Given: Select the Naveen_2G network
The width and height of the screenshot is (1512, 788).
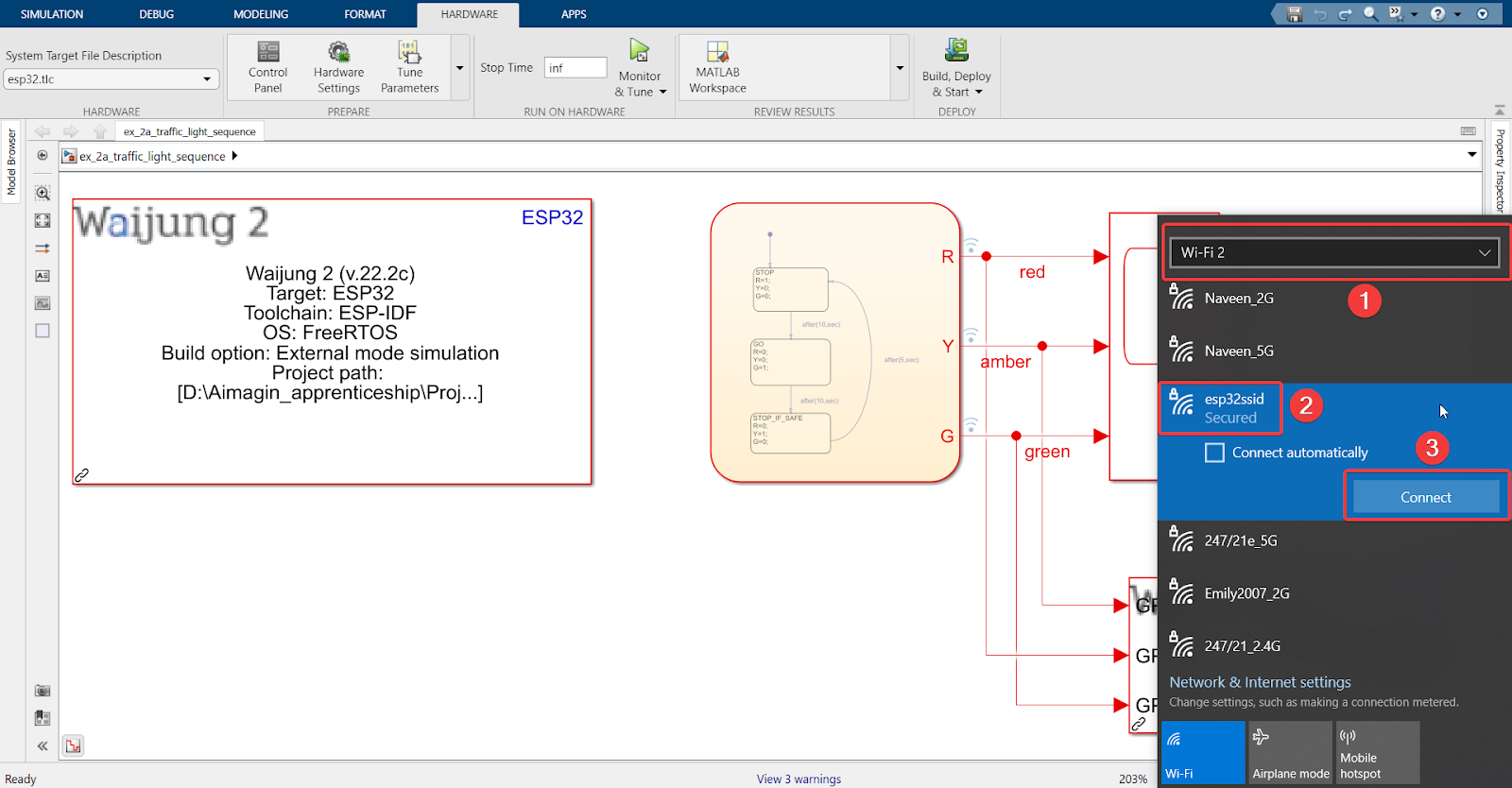Looking at the screenshot, I should coord(1334,299).
